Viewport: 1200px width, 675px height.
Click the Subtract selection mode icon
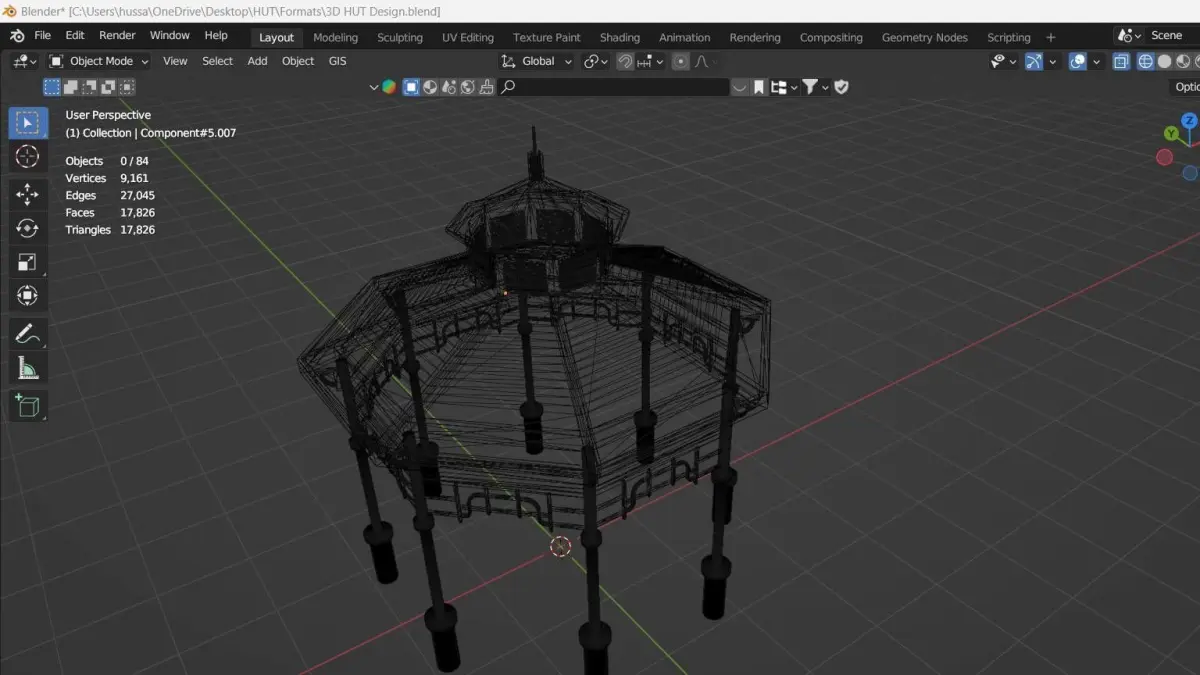tap(90, 87)
